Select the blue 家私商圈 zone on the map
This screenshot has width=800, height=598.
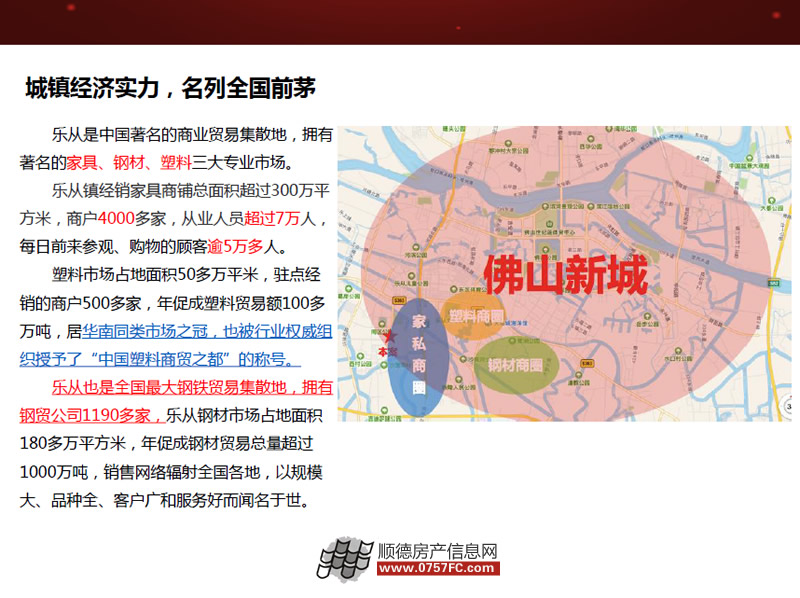tap(418, 358)
